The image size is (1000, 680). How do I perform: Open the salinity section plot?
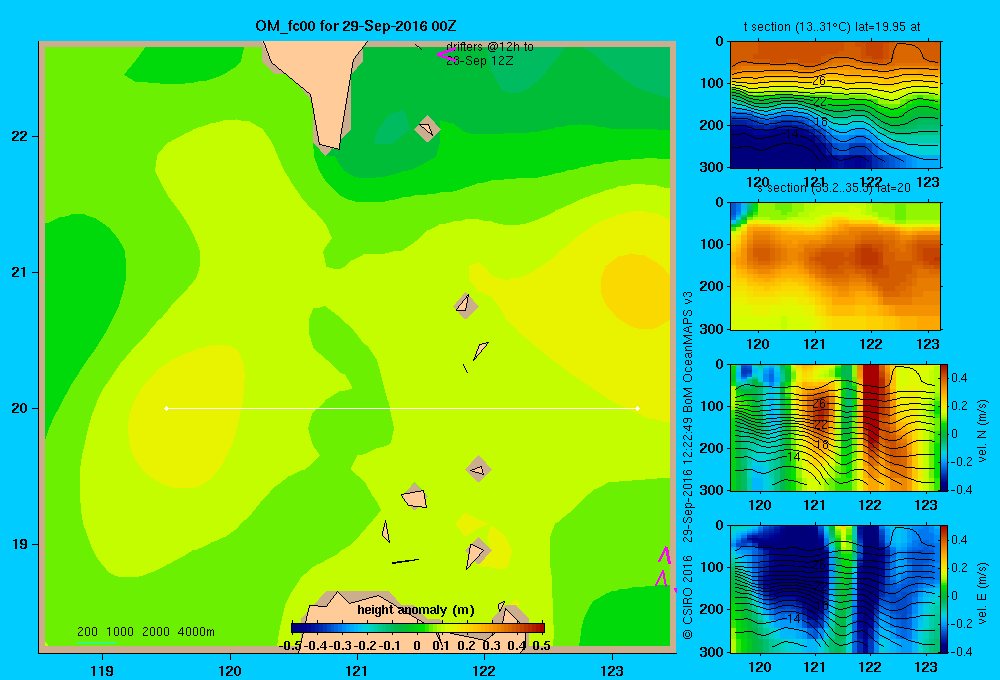click(x=835, y=266)
